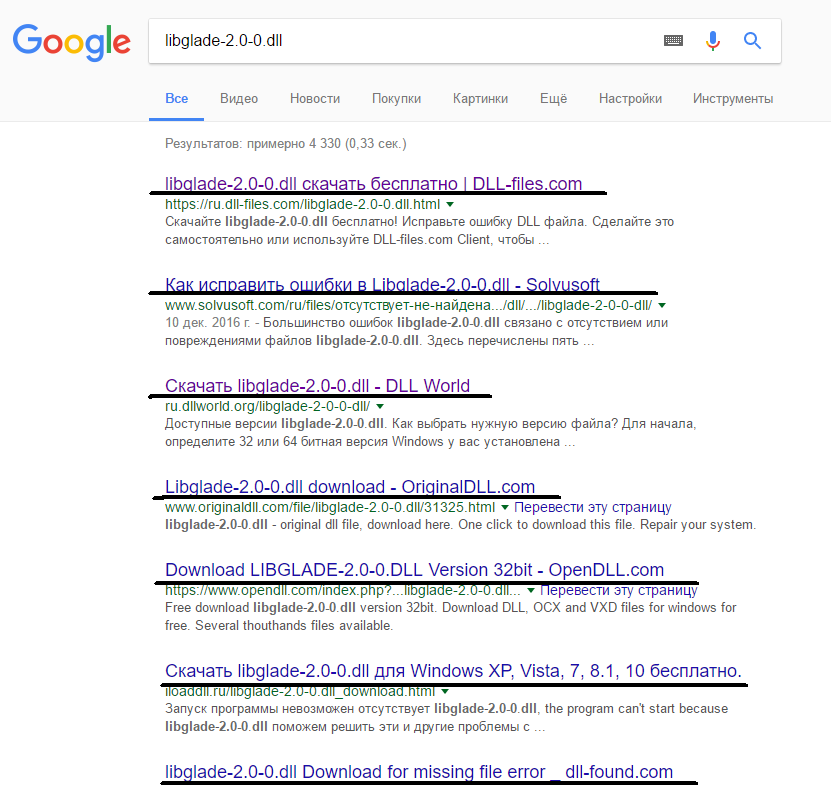
Task: Open the Покупки tab
Action: pyautogui.click(x=396, y=99)
